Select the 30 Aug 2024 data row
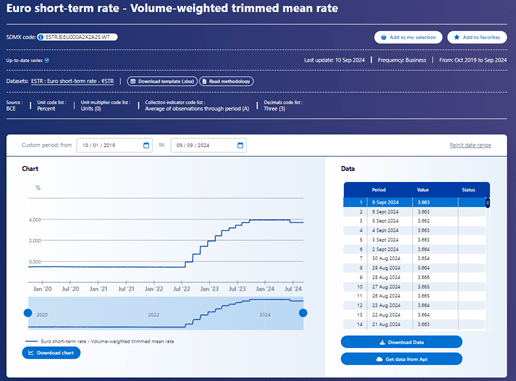The image size is (516, 381). click(414, 258)
